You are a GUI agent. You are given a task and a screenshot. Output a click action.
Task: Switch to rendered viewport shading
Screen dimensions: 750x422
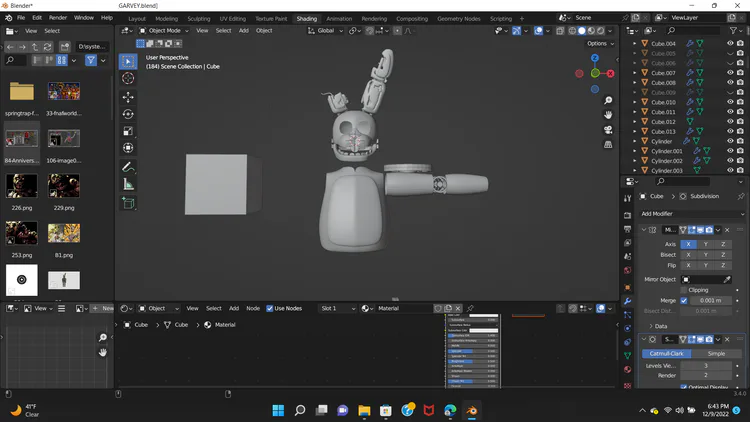click(x=601, y=31)
